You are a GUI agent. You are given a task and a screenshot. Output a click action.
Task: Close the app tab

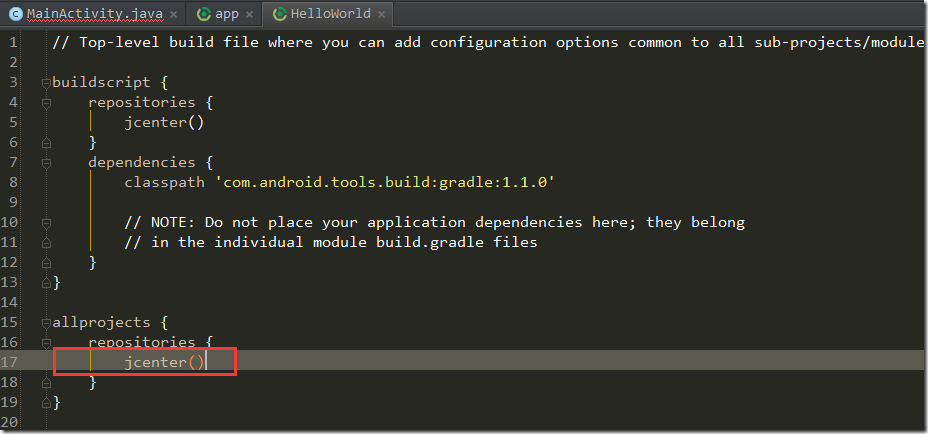[x=249, y=15]
